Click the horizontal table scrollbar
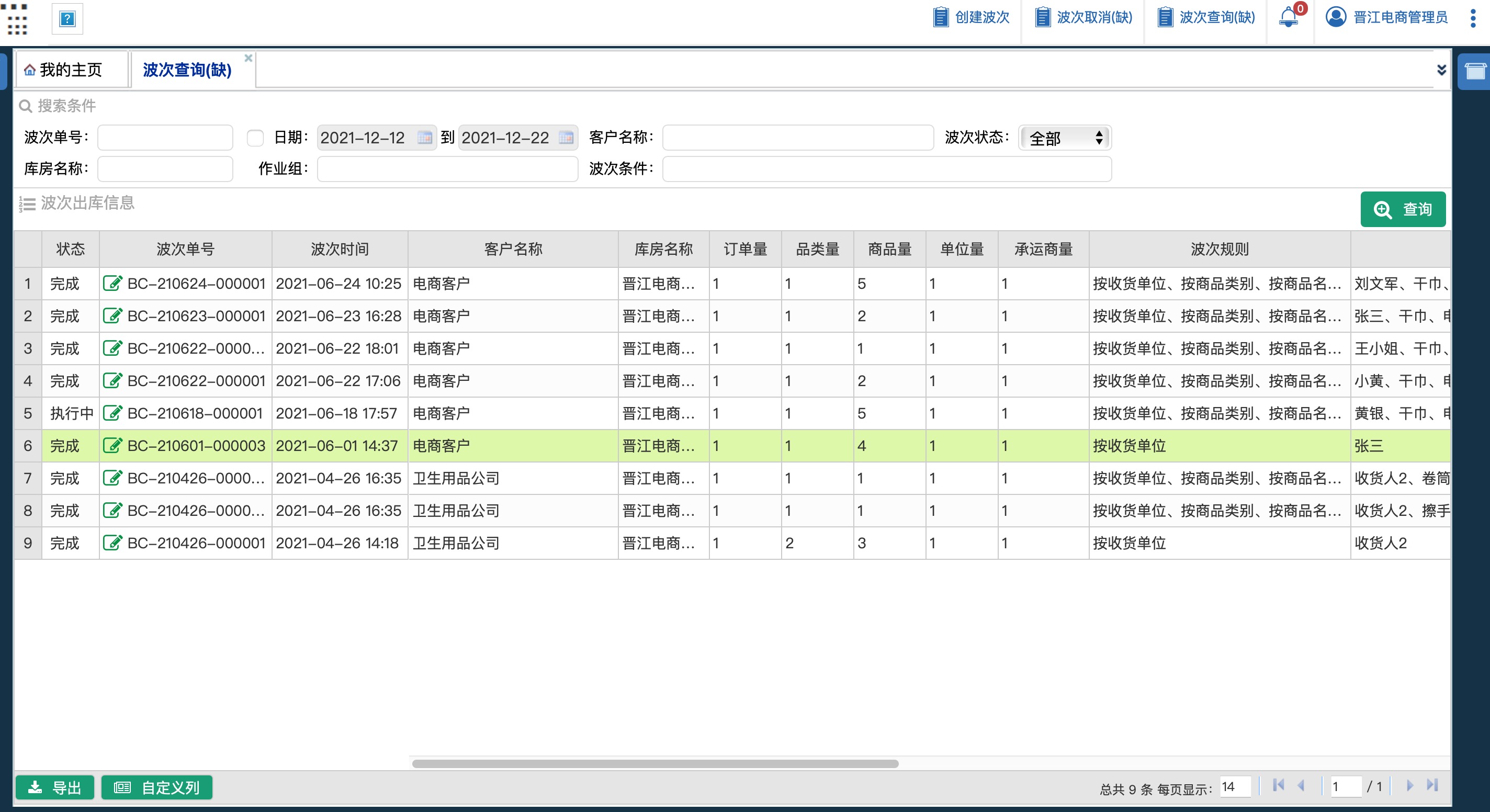Screen dimensions: 1490x812 point(655,763)
